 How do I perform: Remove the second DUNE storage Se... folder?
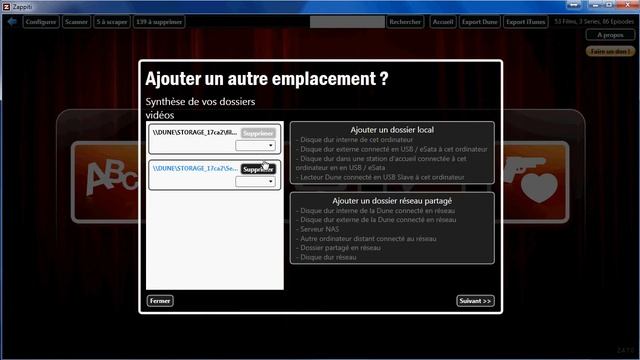258,169
